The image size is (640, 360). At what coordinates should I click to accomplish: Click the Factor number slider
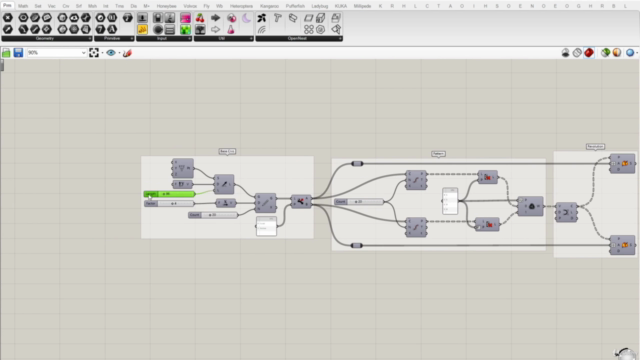pos(169,203)
